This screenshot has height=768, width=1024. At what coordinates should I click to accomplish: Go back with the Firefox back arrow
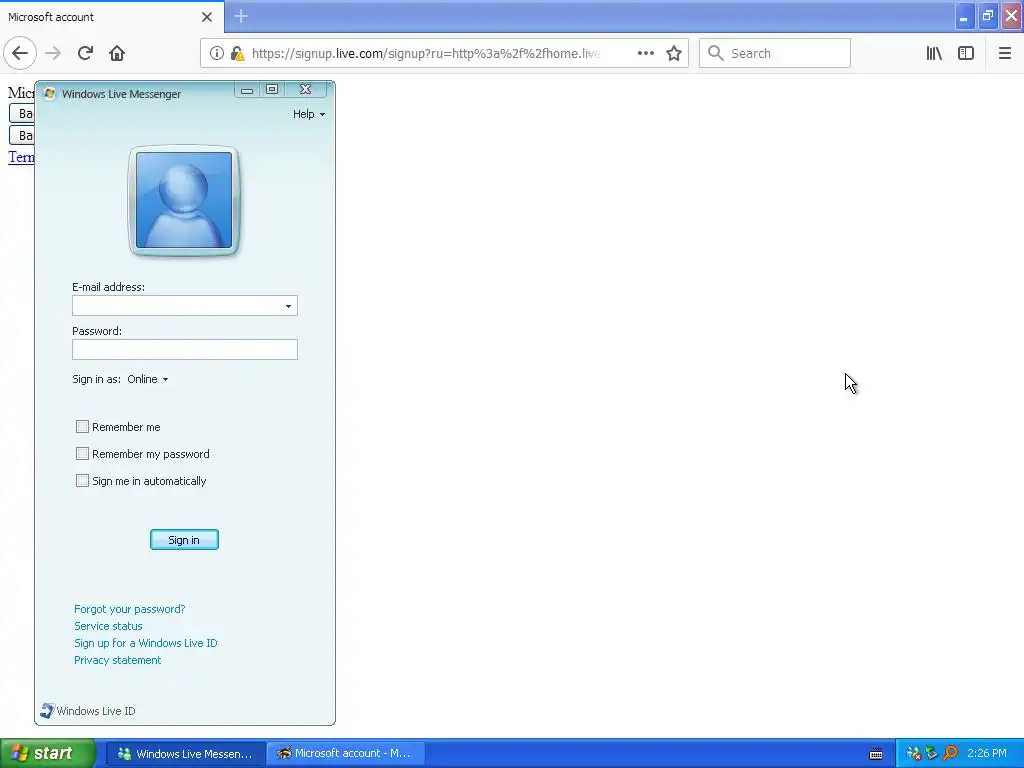coord(20,53)
